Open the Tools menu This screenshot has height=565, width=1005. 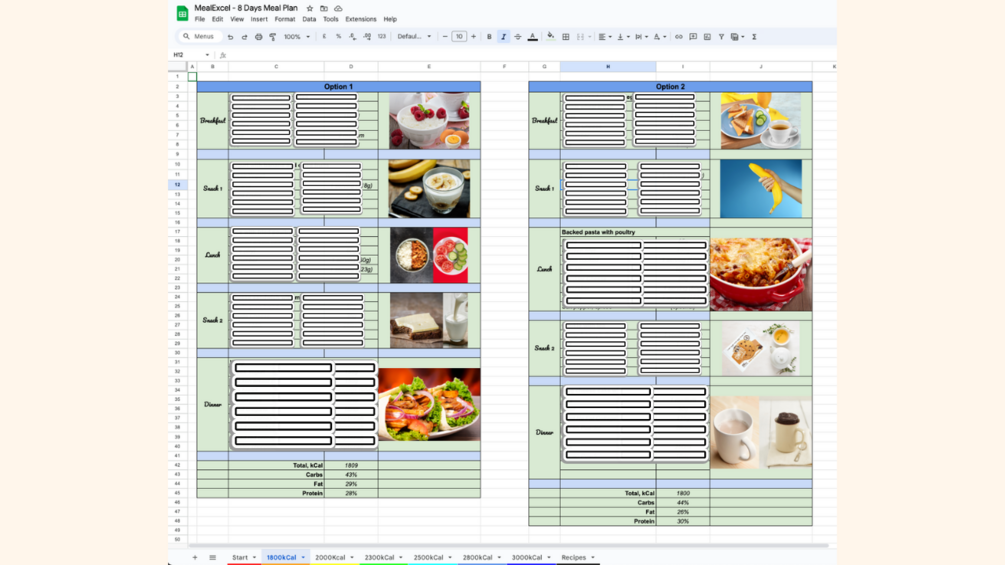point(331,19)
